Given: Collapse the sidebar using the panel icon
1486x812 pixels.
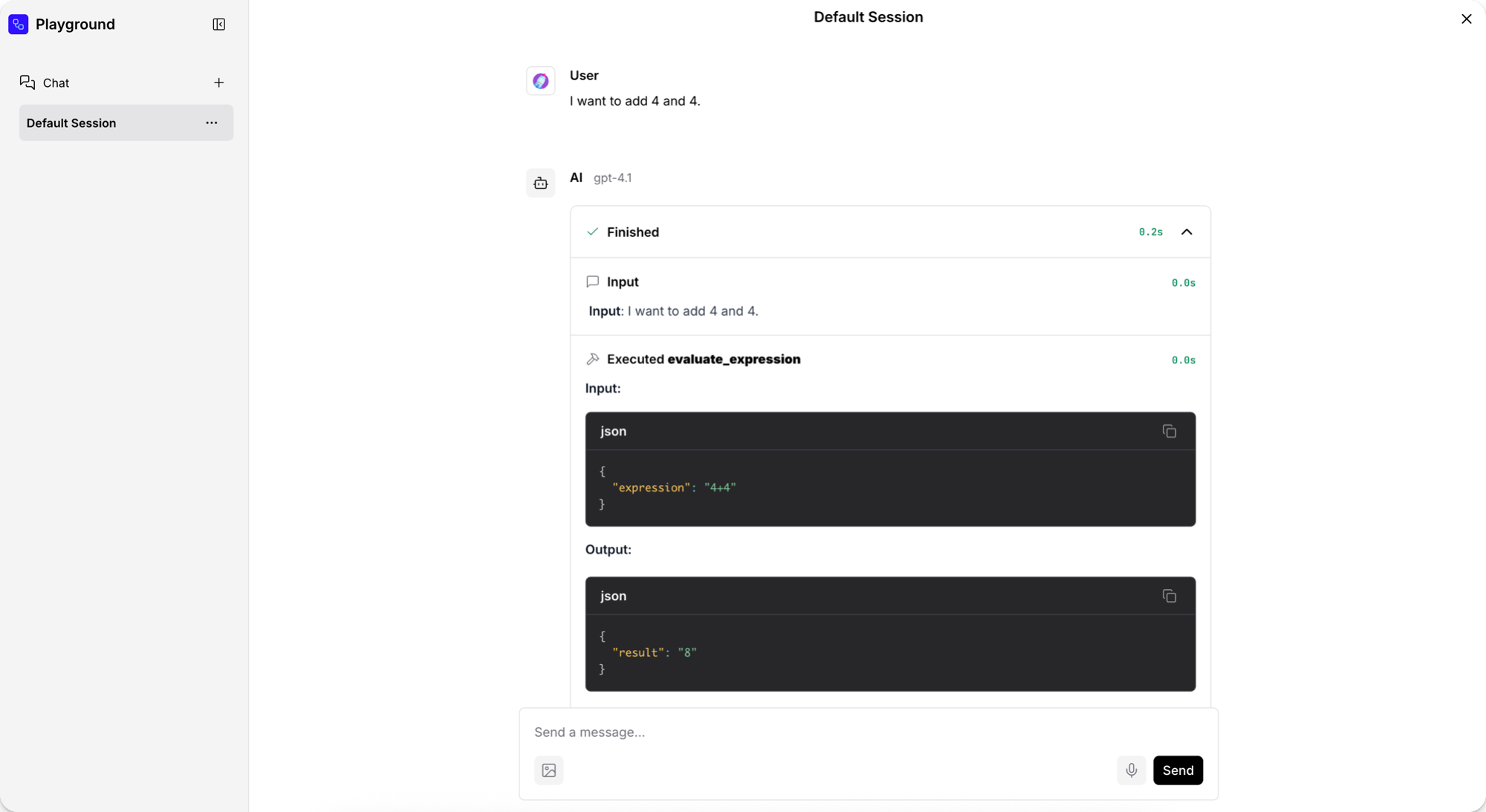Looking at the screenshot, I should pos(218,24).
